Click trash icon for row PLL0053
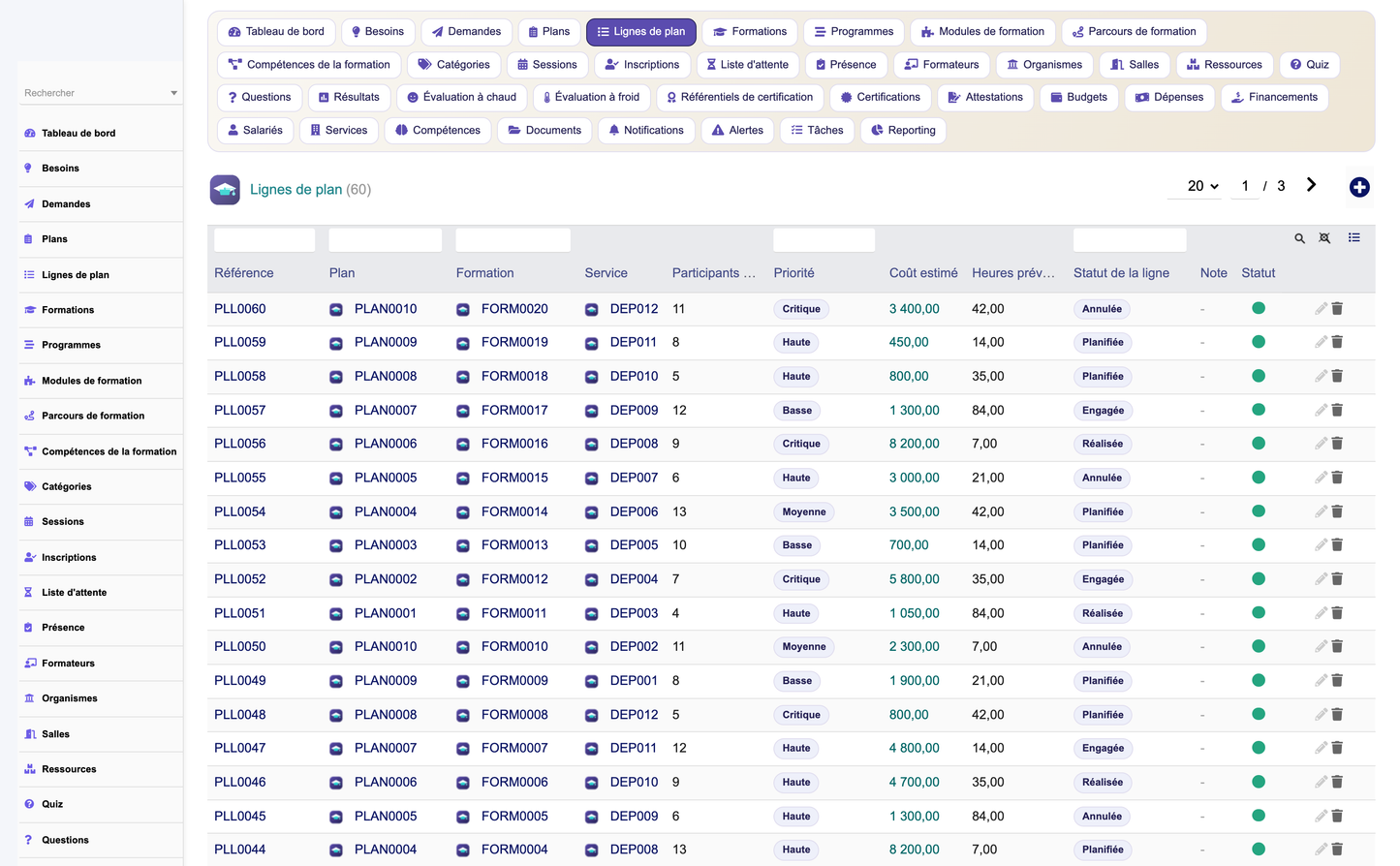Image resolution: width=1400 pixels, height=866 pixels. (x=1337, y=545)
